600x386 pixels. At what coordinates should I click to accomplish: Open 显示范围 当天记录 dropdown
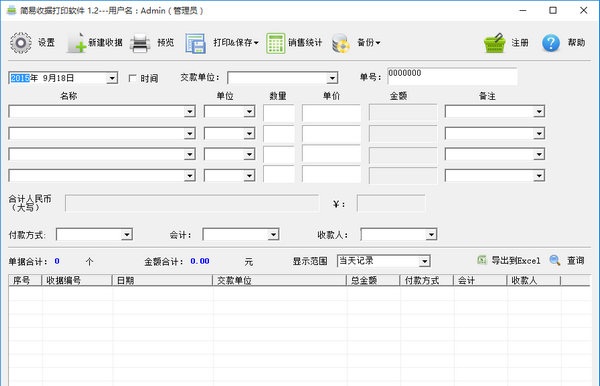point(424,261)
